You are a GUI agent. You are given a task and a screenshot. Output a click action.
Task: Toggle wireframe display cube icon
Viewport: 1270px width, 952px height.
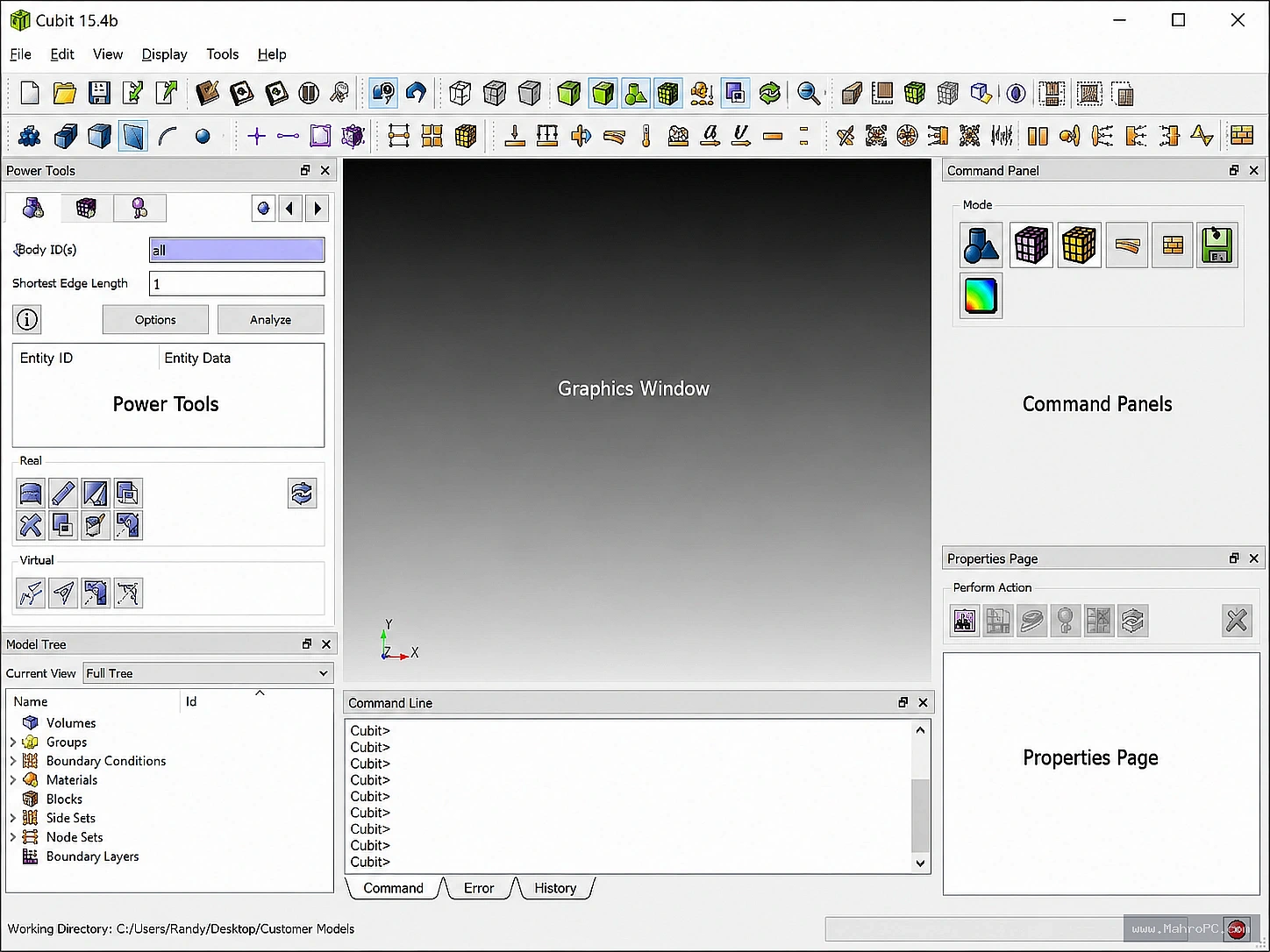(460, 93)
